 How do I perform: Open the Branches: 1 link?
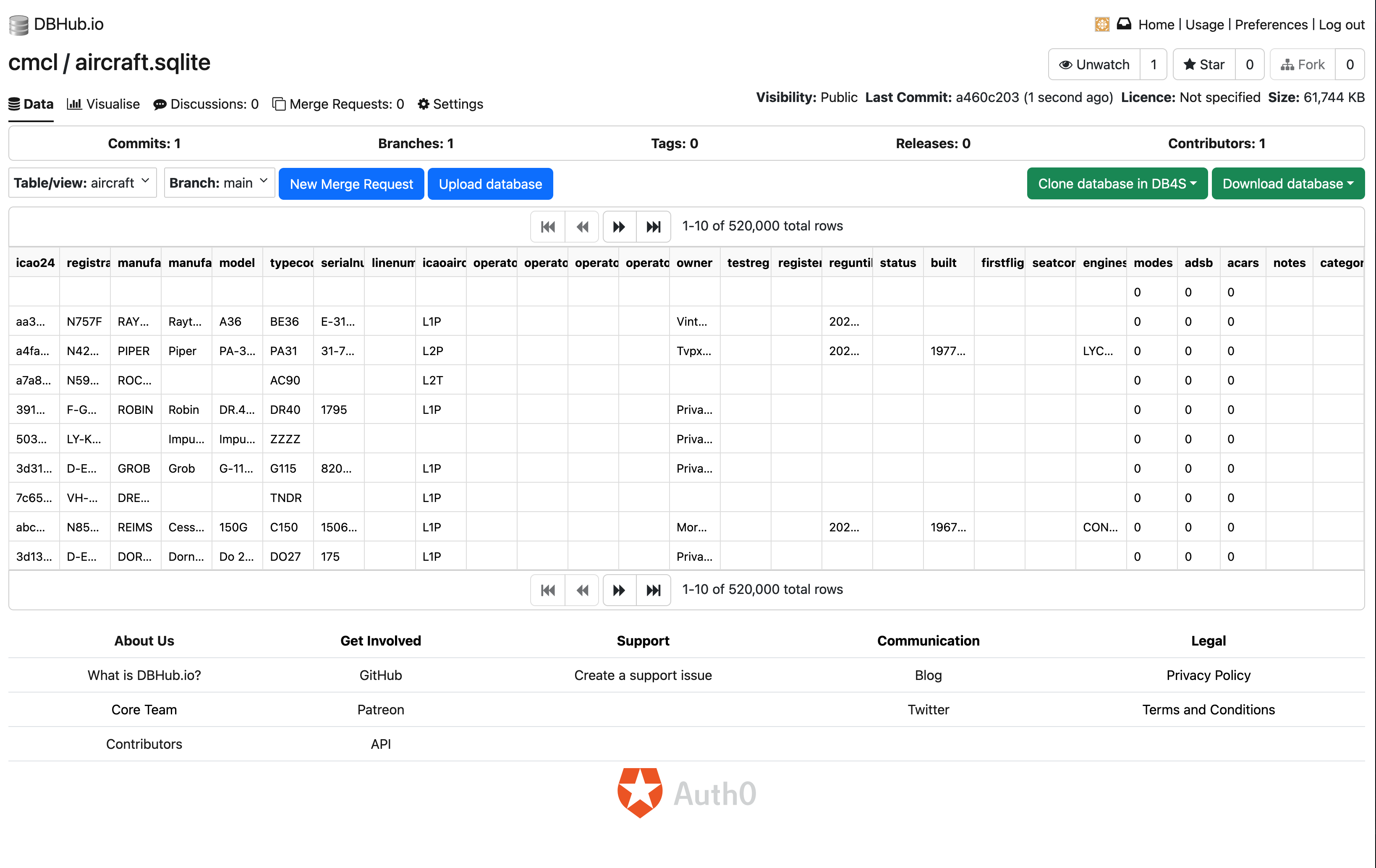tap(416, 144)
